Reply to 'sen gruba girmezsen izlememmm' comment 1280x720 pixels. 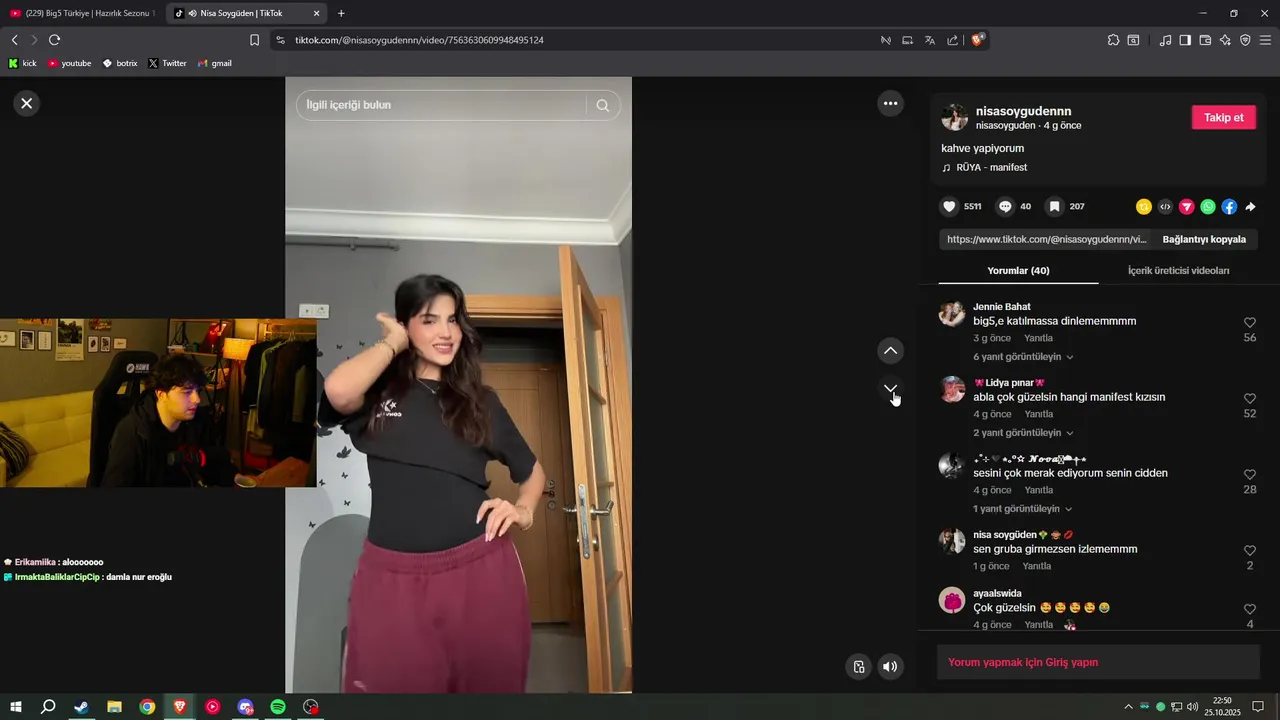[x=1037, y=566]
